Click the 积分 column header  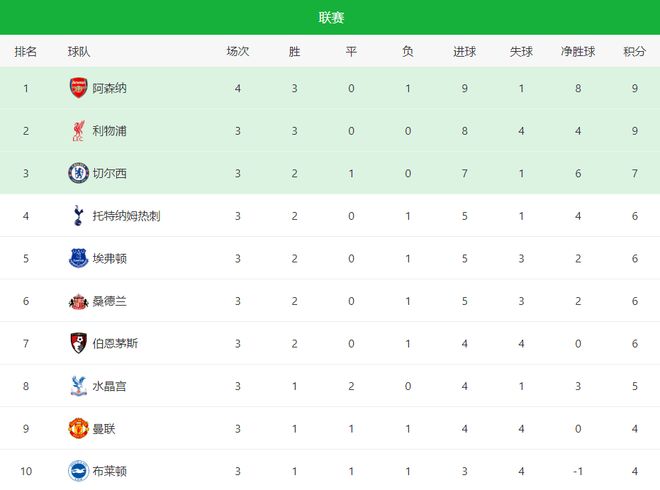coord(634,52)
